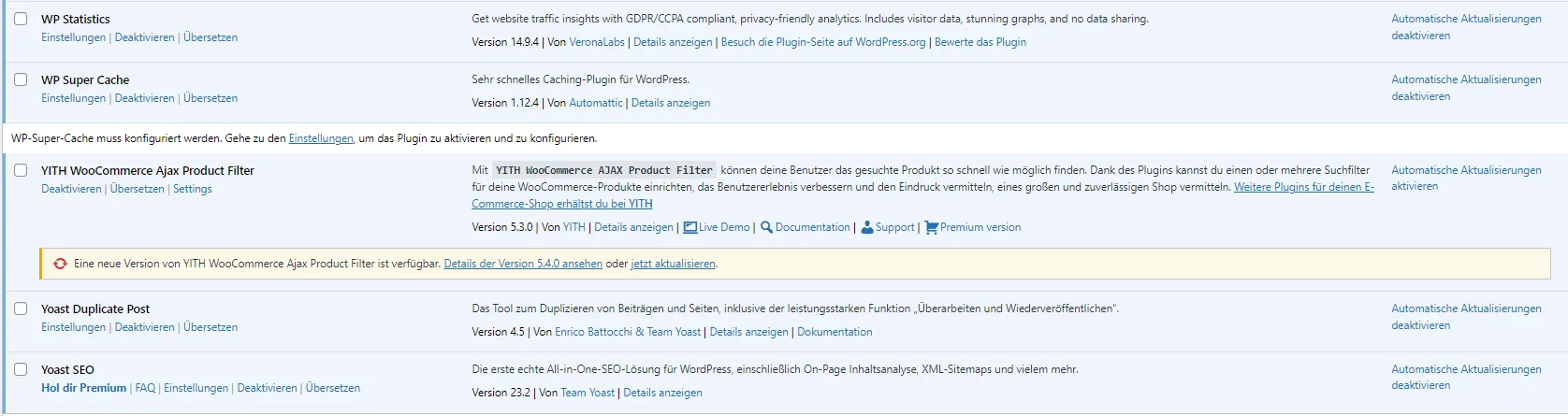
Task: Show Details anzeigen for Yoast Duplicate Post
Action: 748,332
